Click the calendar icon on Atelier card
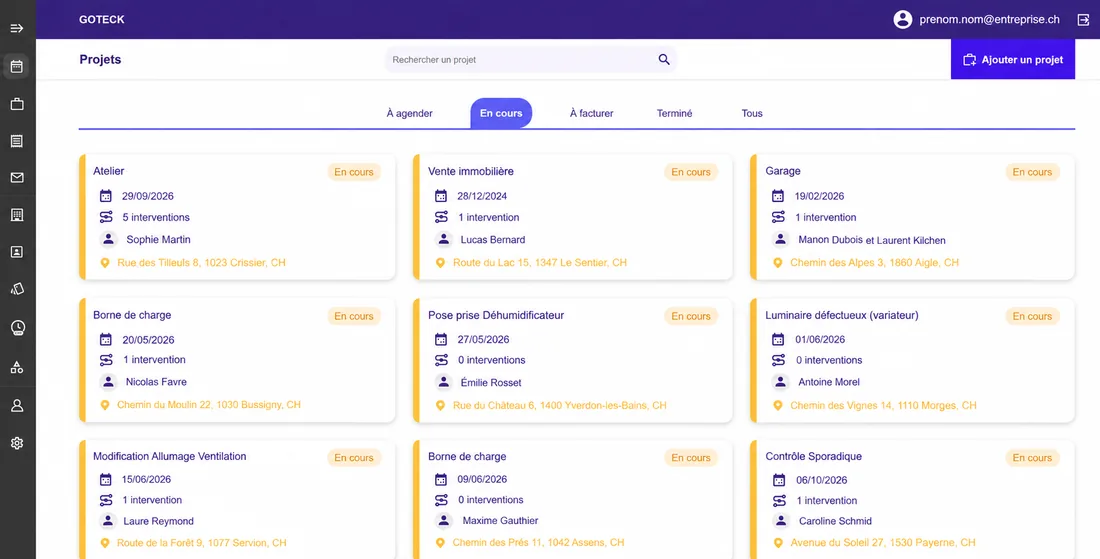1100x559 pixels. [x=106, y=196]
